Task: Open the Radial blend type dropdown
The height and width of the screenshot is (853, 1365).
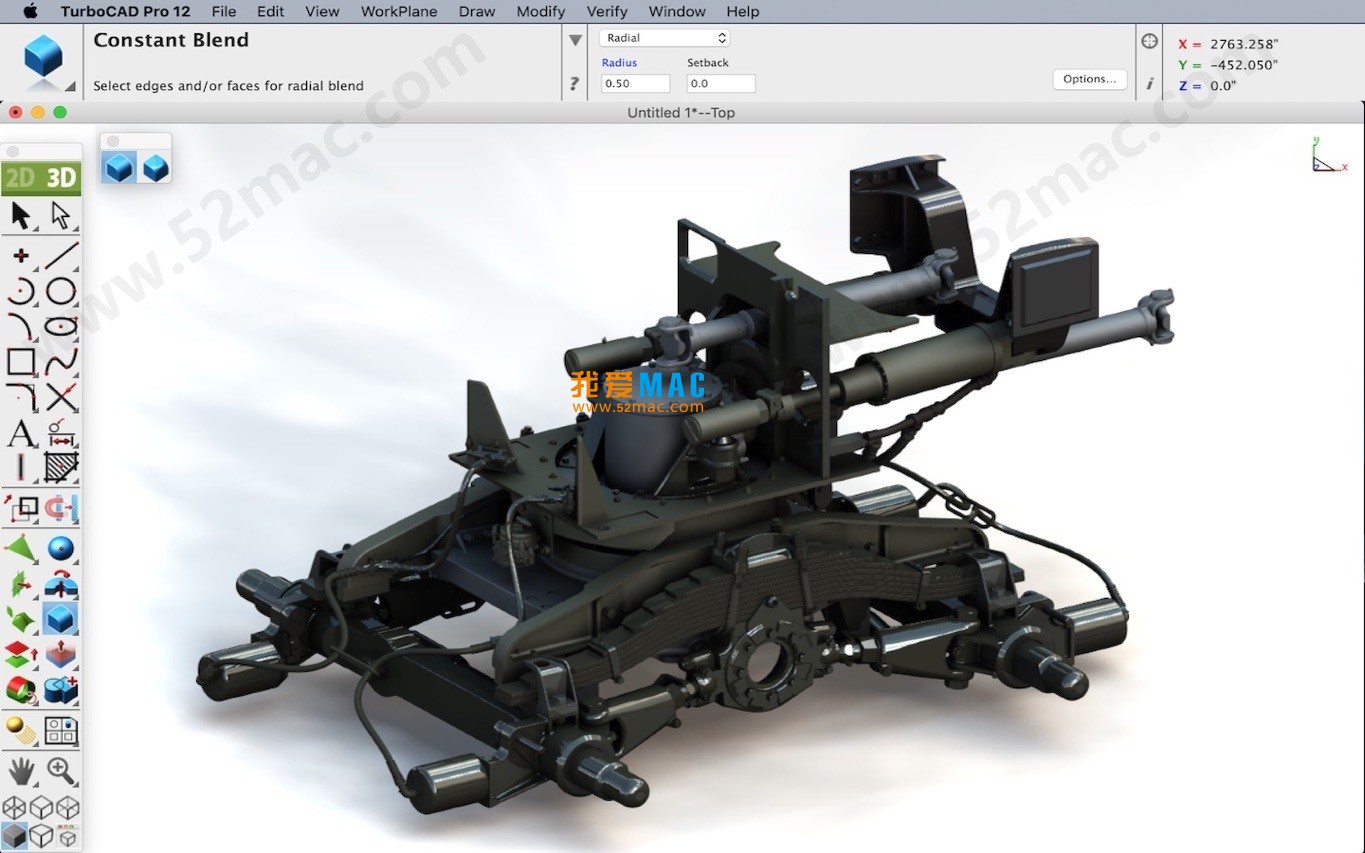Action: pyautogui.click(x=663, y=36)
